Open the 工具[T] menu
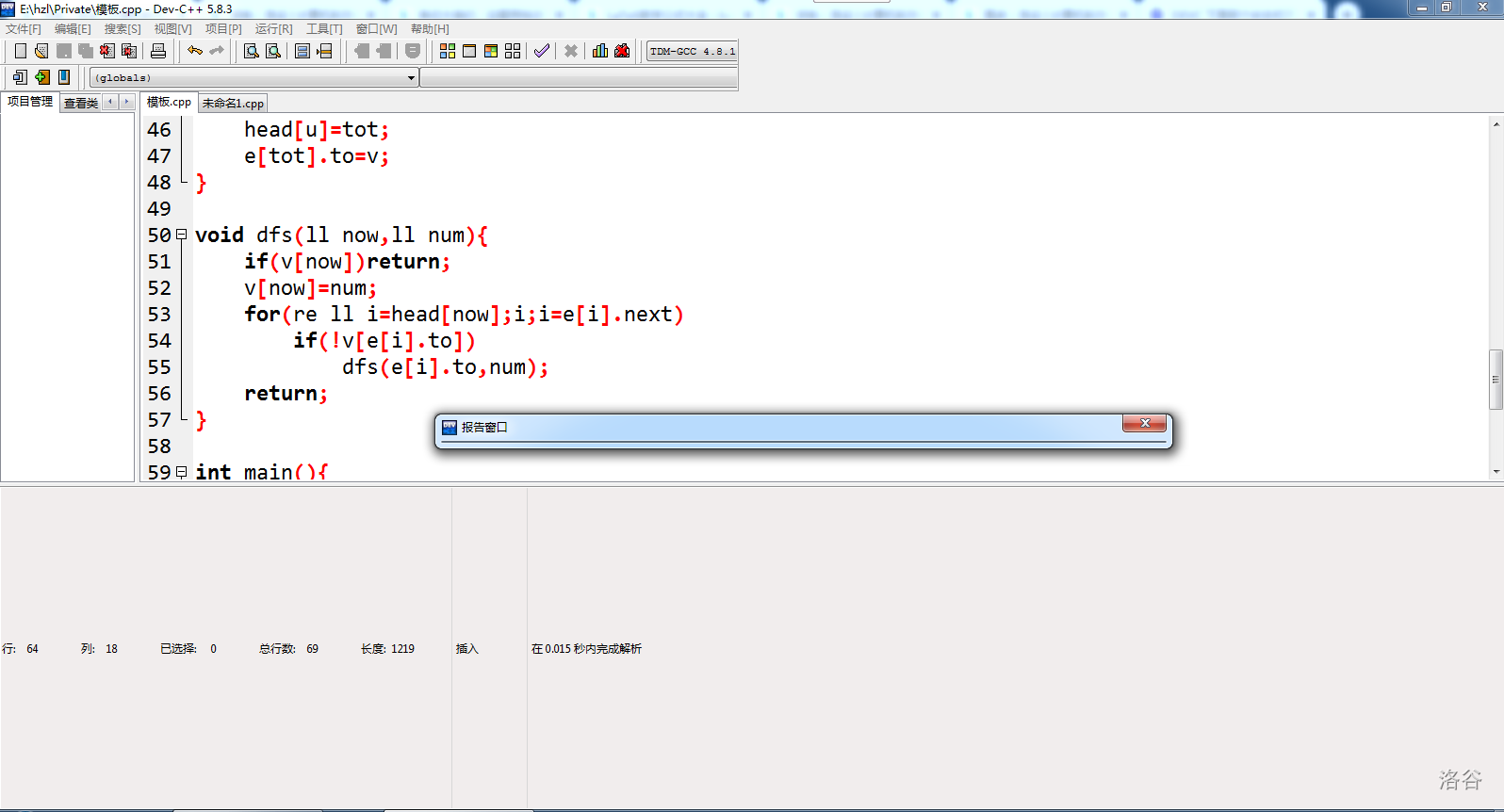The height and width of the screenshot is (812, 1504). tap(324, 29)
